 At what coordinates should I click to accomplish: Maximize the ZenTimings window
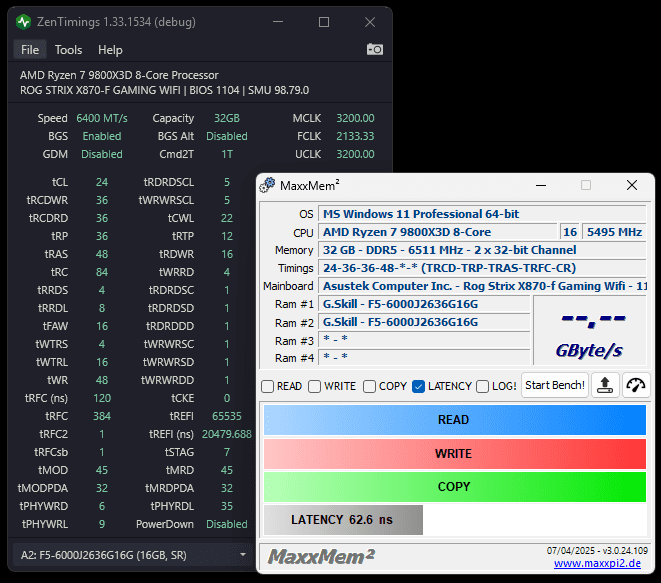(x=324, y=22)
